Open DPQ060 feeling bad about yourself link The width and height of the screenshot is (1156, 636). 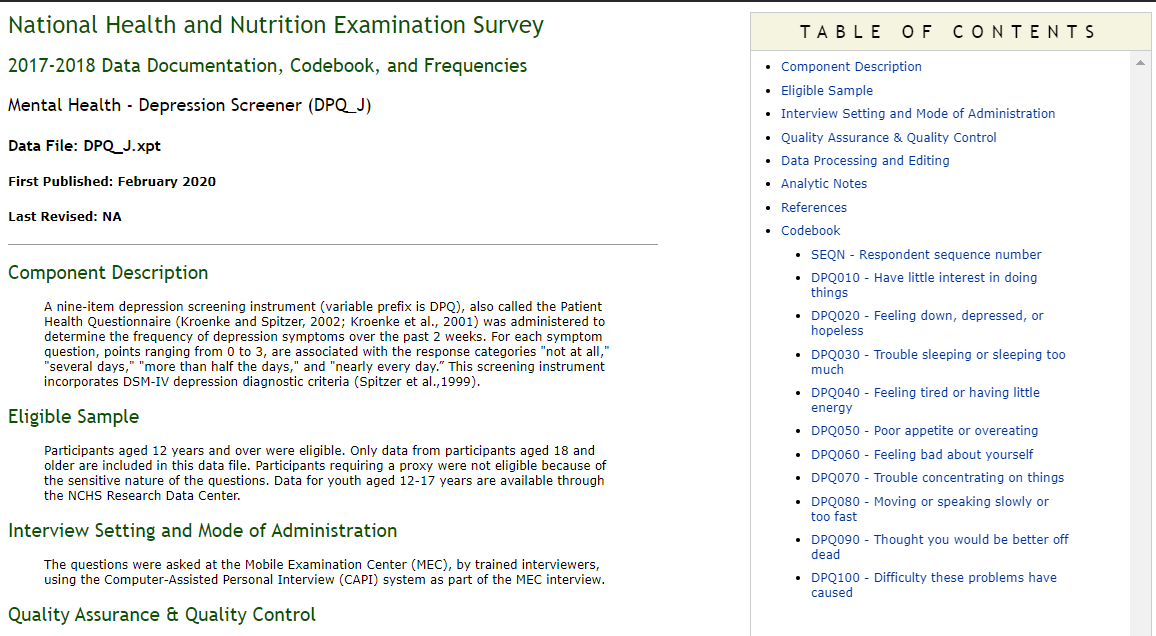pyautogui.click(x=922, y=455)
